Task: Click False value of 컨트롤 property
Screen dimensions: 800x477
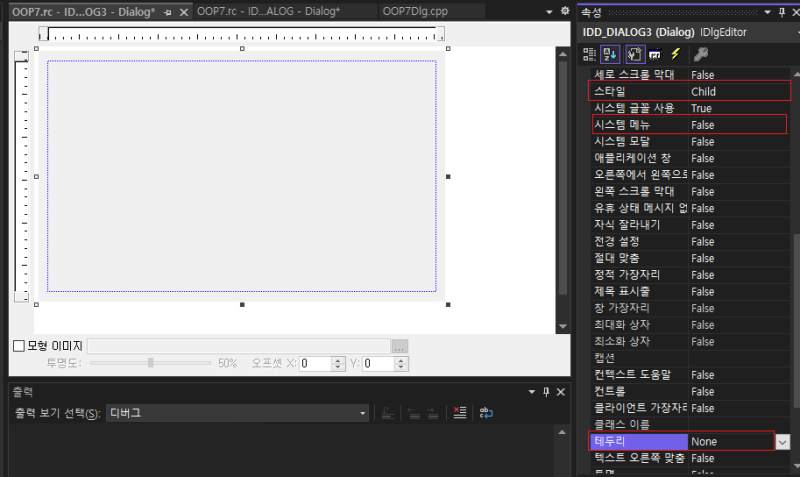Action: pos(703,392)
